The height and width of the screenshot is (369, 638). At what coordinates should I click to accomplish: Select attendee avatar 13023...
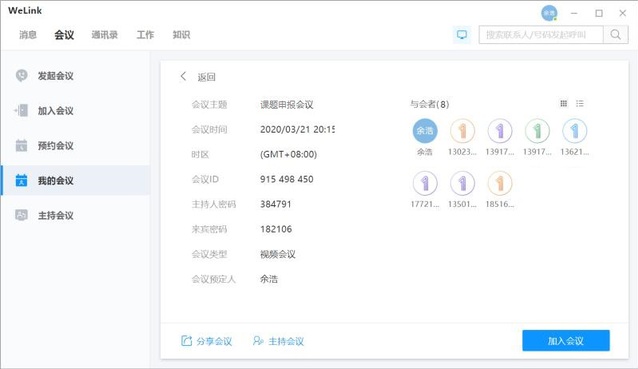pos(462,131)
